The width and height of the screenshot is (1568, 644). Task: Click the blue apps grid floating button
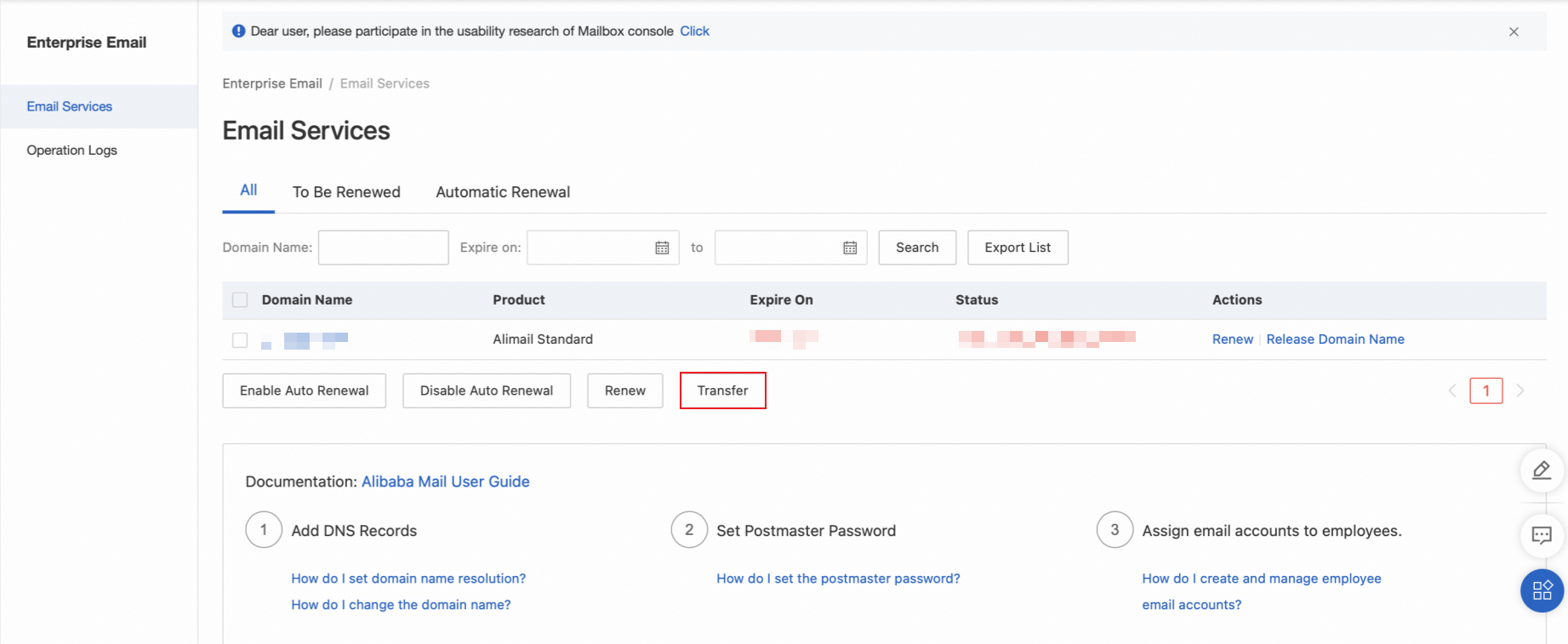pyautogui.click(x=1542, y=590)
